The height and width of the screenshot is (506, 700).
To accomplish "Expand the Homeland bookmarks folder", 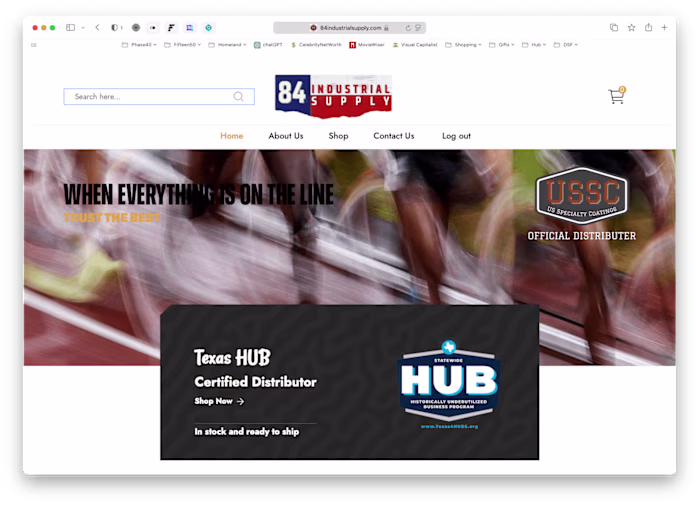I will tap(227, 45).
